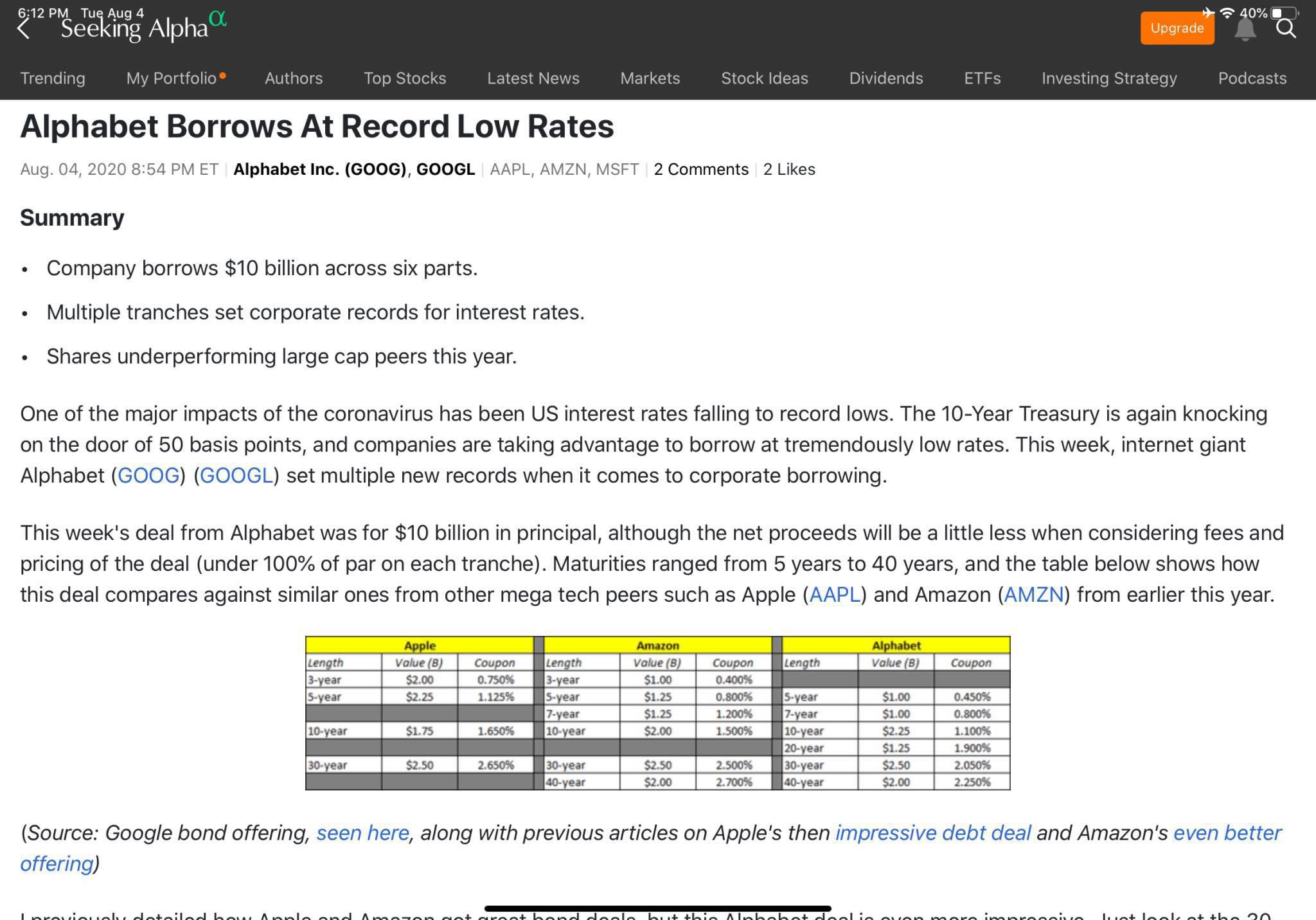Tap the Seeking Alpha logo
Screen dimensions: 1316x920
click(x=144, y=27)
